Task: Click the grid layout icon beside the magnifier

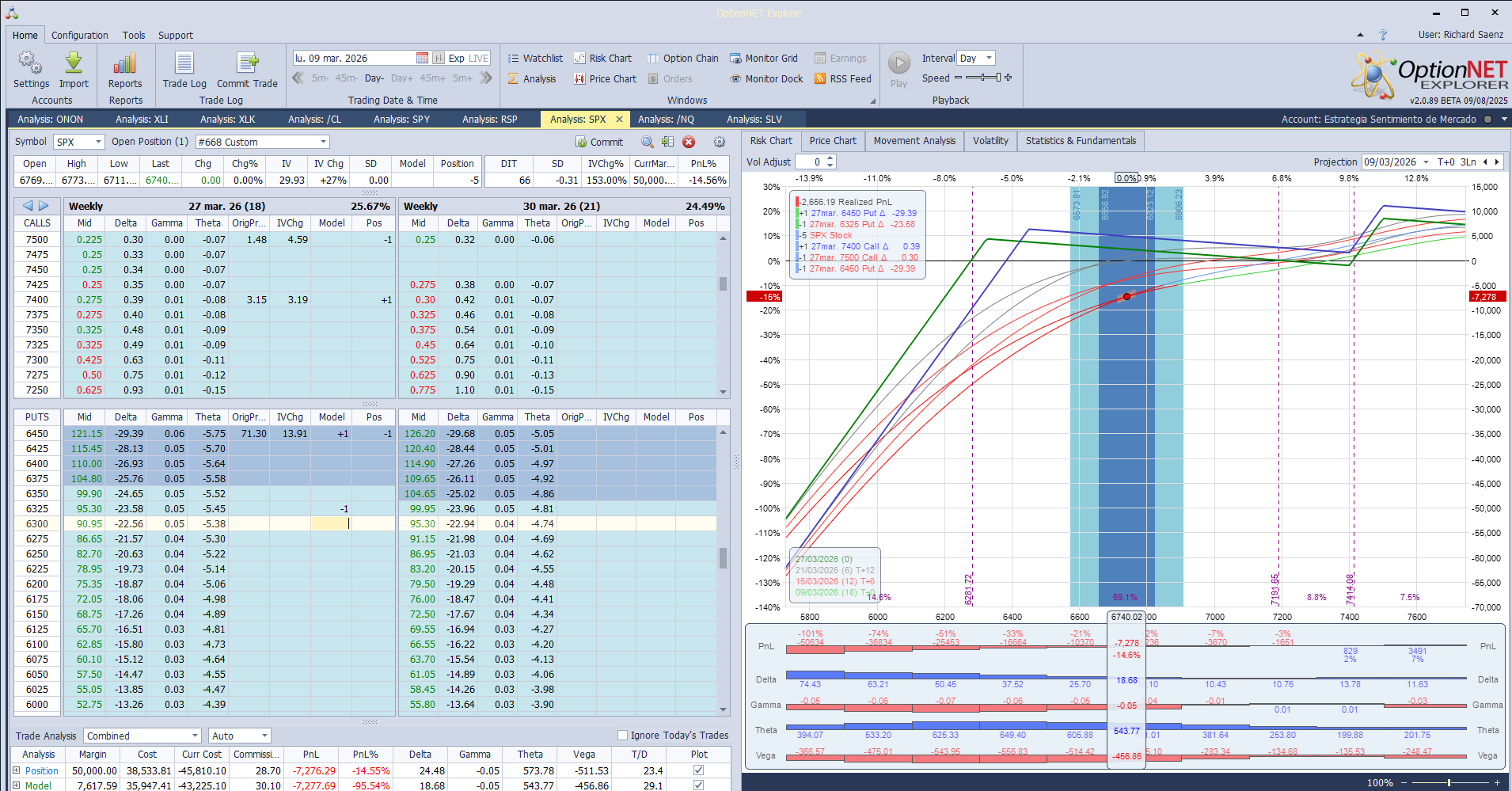Action: (668, 142)
